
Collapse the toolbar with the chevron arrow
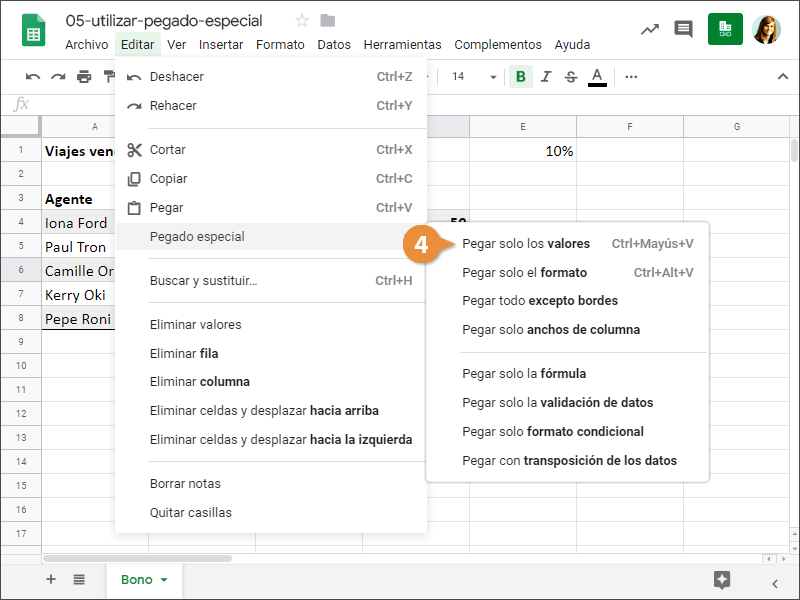783,77
